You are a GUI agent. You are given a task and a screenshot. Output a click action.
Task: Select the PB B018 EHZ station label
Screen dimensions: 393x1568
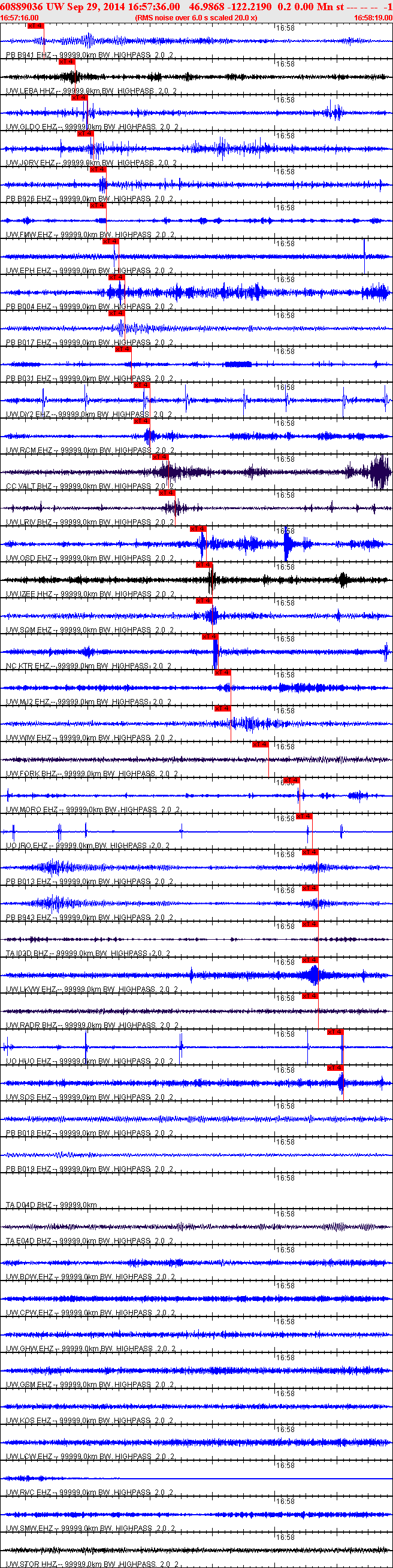point(90,1132)
